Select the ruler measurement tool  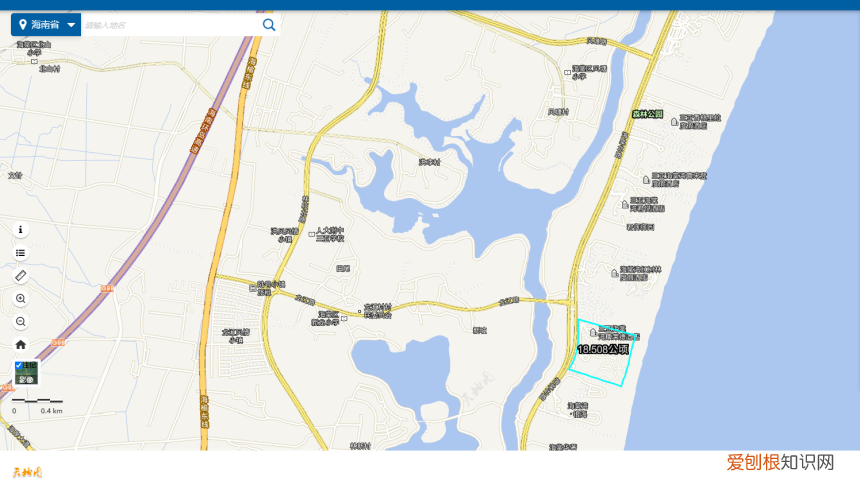pos(21,276)
